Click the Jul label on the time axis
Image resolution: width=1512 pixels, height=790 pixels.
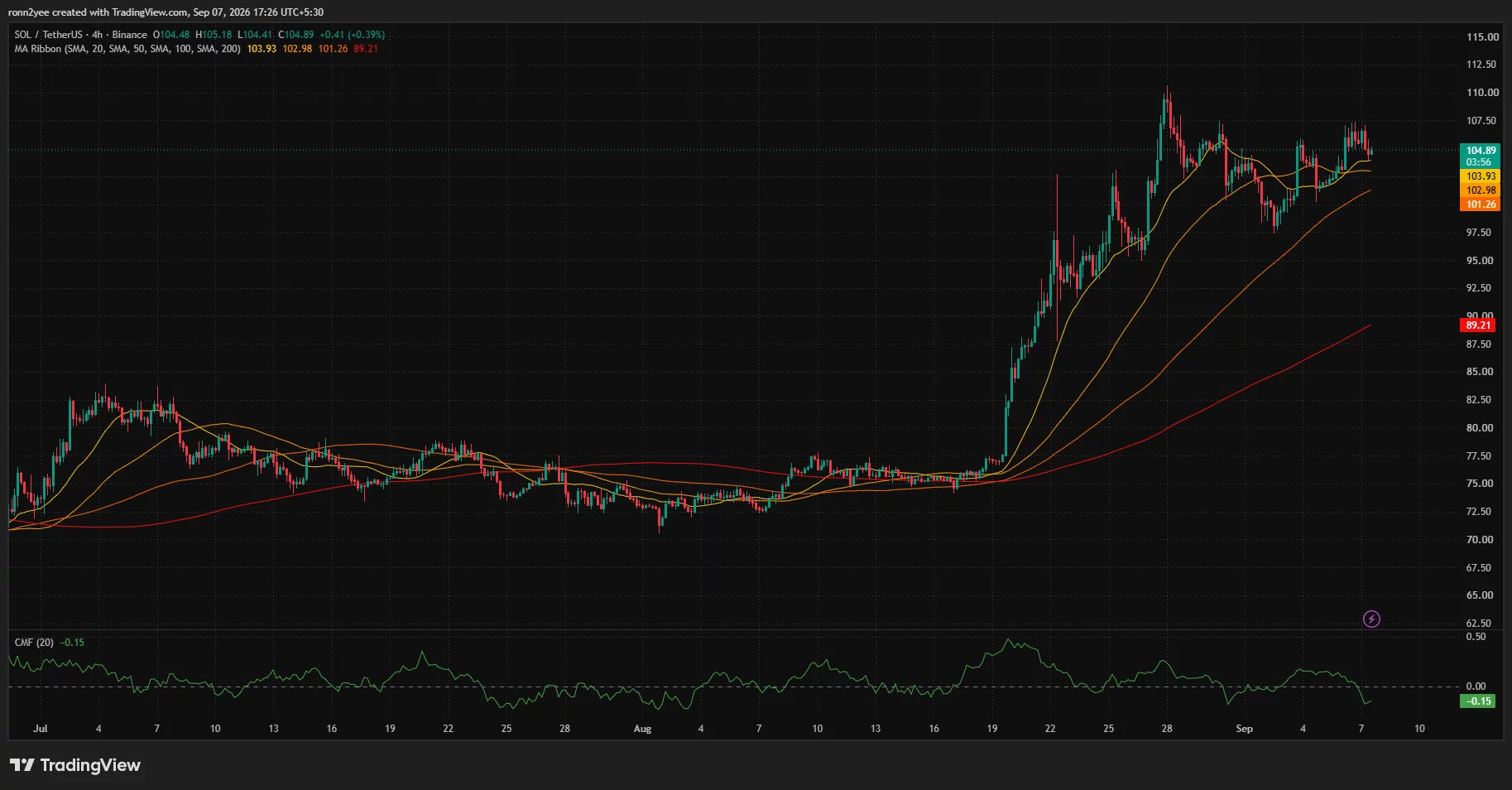tap(40, 729)
